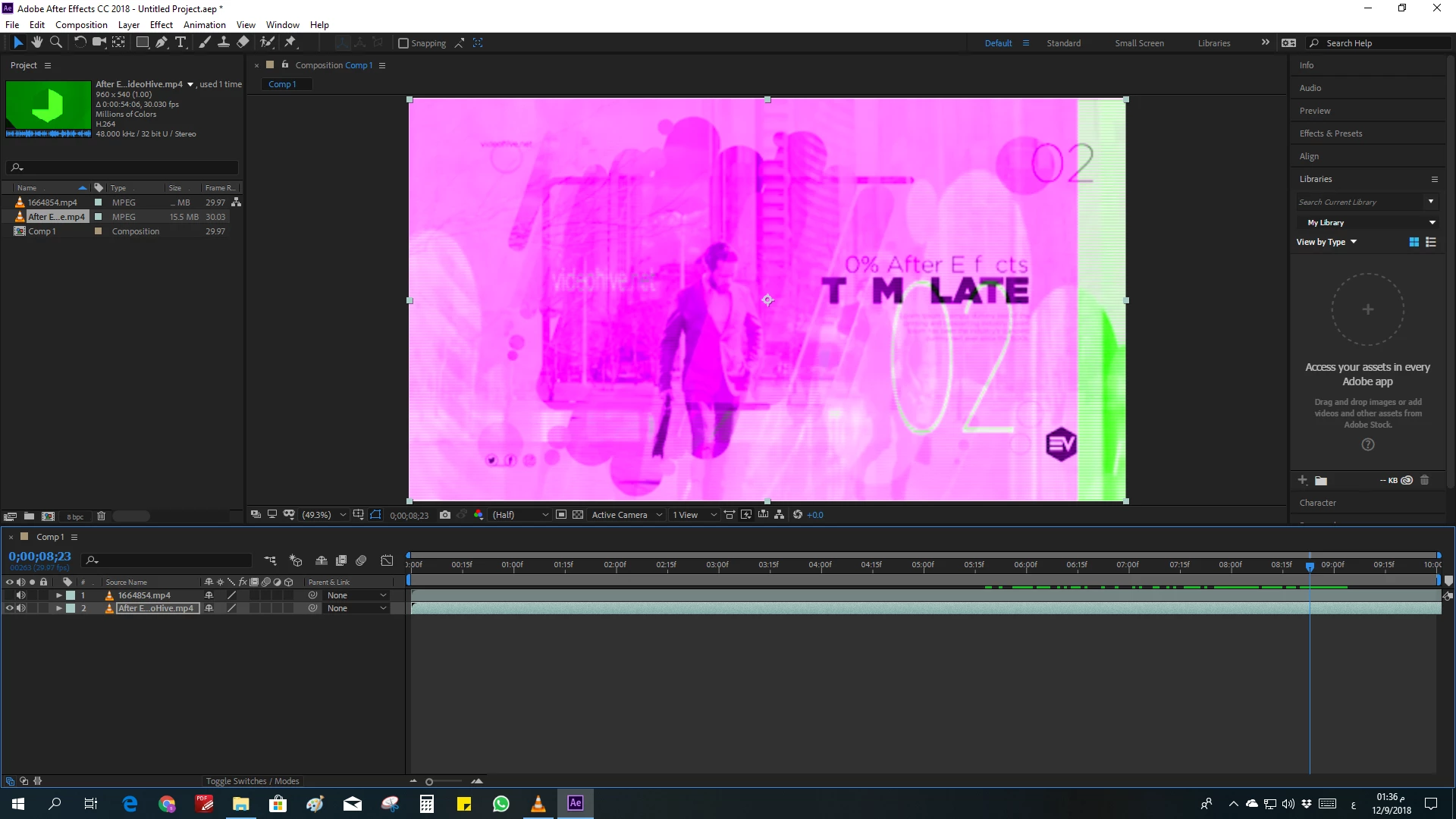
Task: Select Comp 1 item in Project panel
Action: point(42,231)
